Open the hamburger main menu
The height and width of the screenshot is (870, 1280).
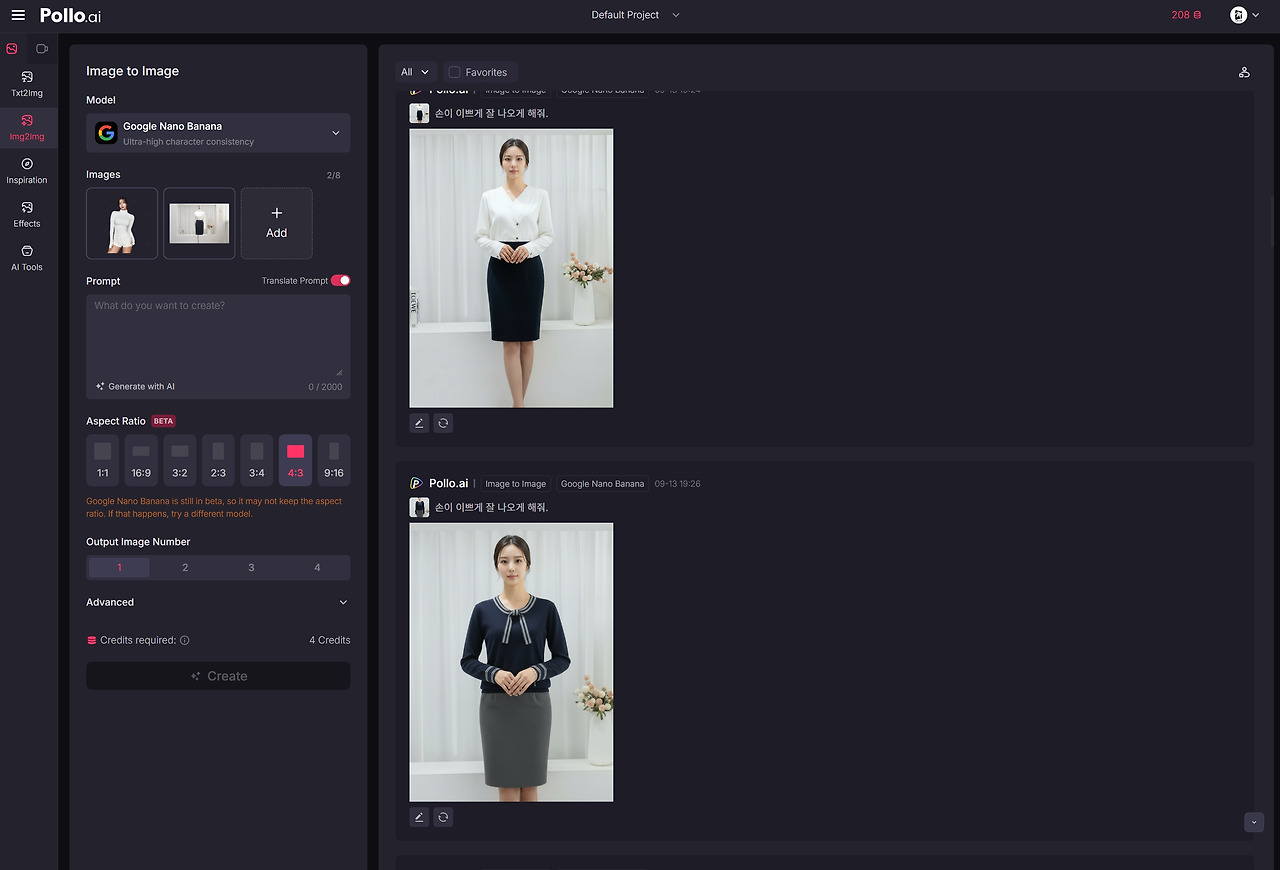pos(18,15)
